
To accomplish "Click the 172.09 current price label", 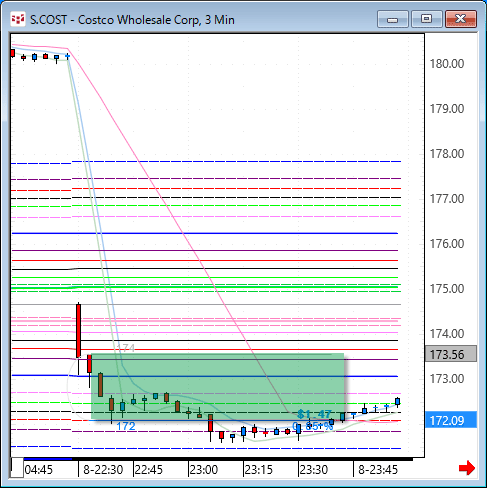I will (x=451, y=420).
